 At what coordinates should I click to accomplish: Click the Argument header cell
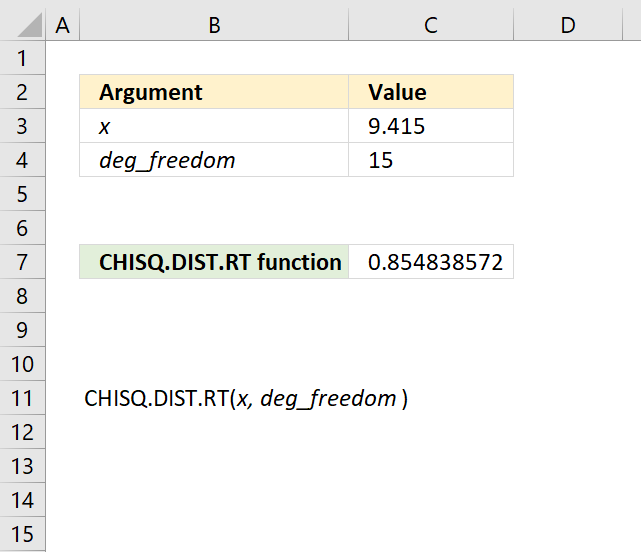214,92
